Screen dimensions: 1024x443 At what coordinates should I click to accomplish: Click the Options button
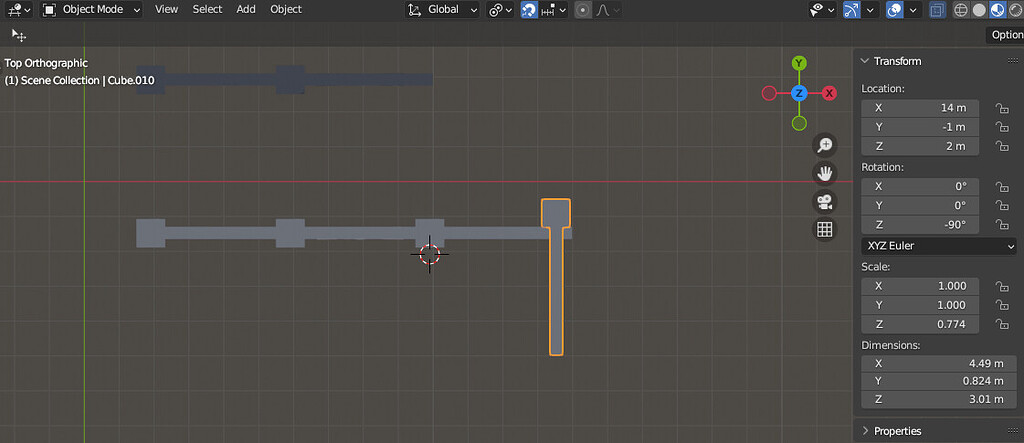point(1005,35)
